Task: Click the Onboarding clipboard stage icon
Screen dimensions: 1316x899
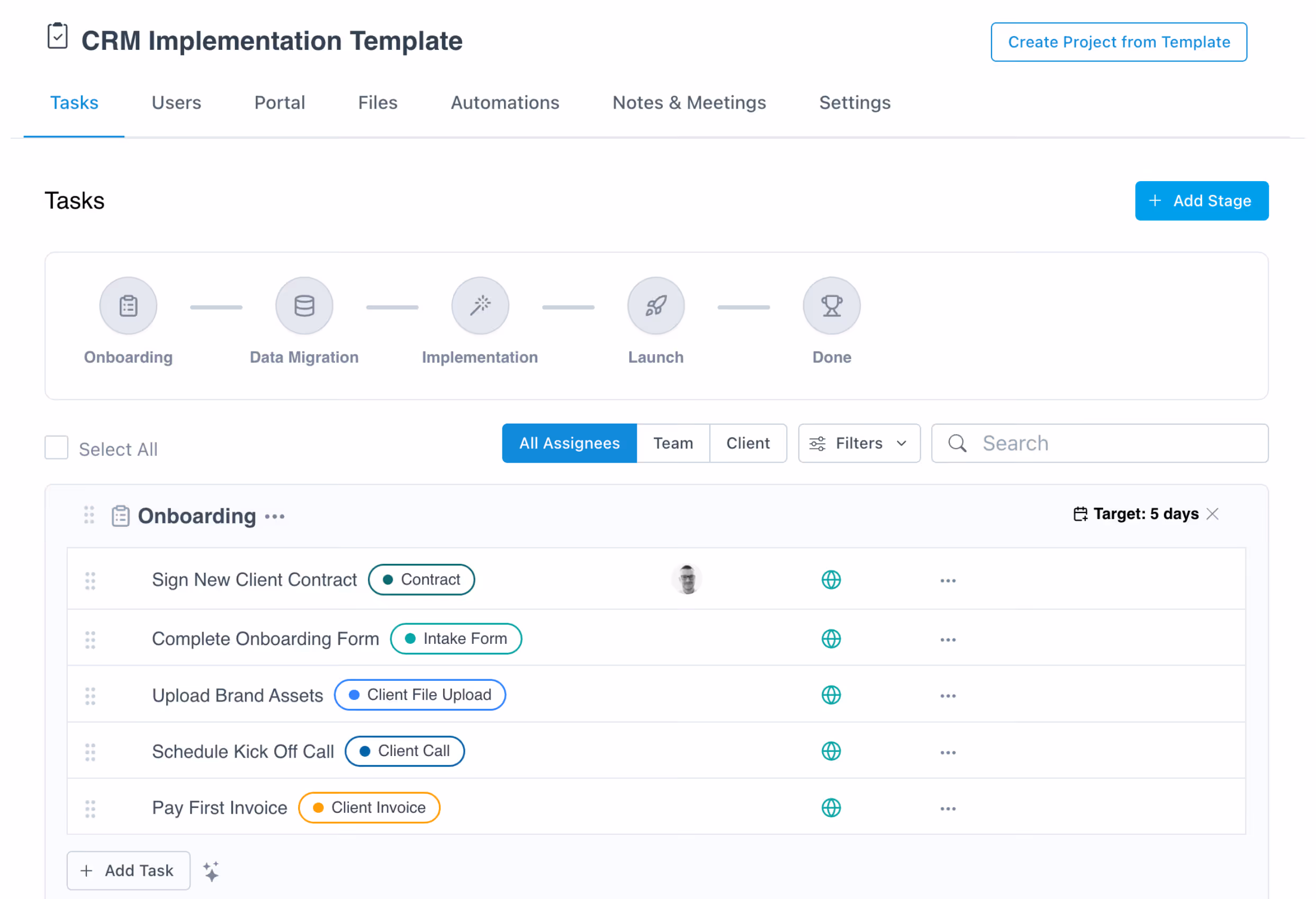Action: tap(128, 306)
